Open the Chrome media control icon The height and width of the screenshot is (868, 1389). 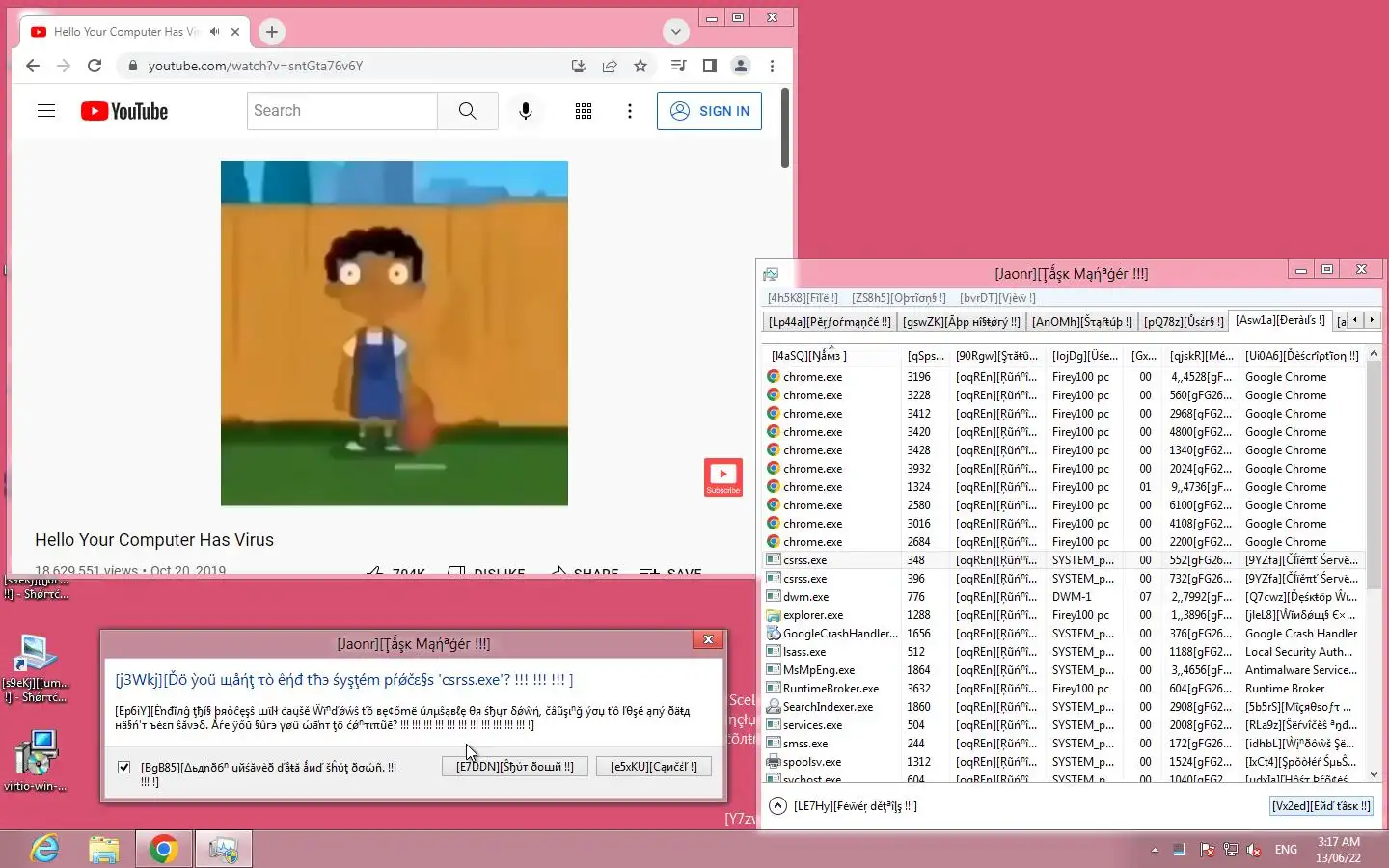click(x=679, y=66)
